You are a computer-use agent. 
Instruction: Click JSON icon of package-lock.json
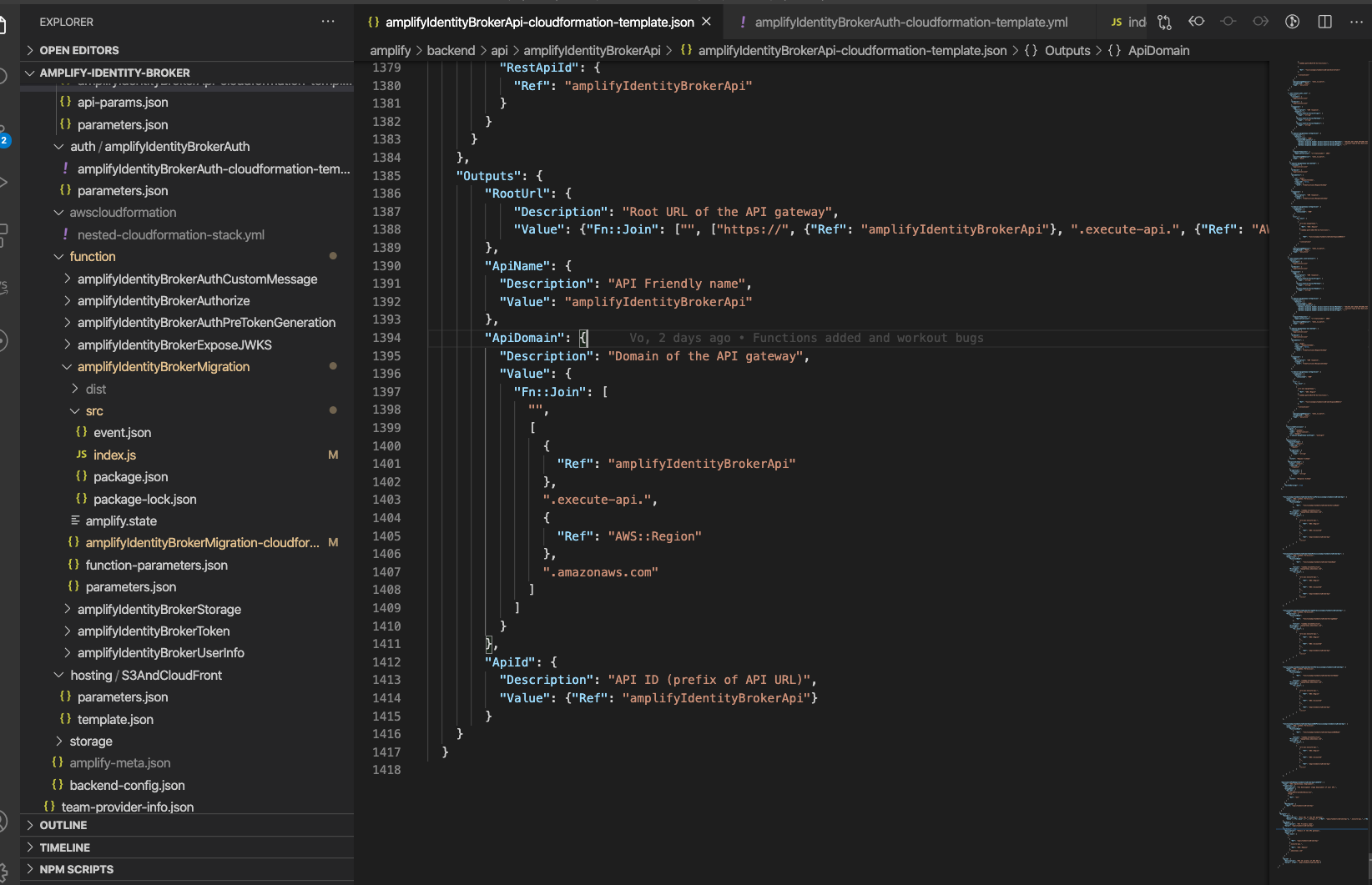click(x=82, y=499)
